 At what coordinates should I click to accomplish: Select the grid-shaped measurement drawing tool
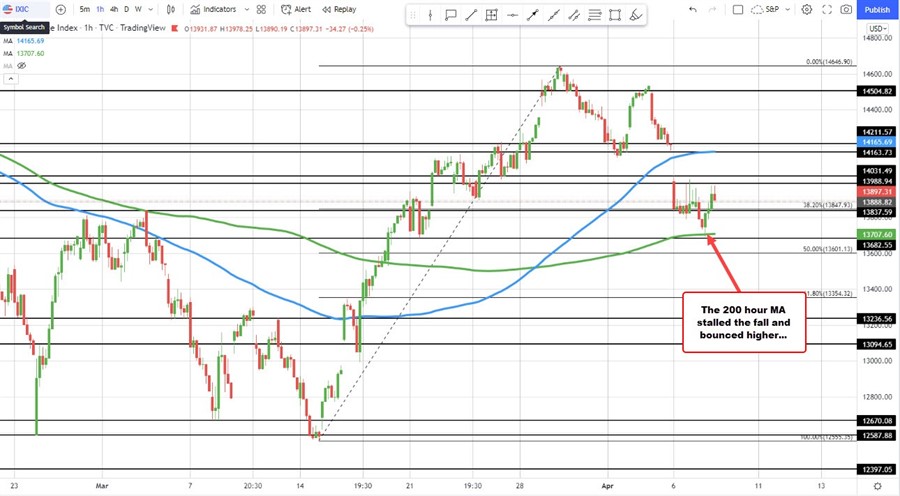pos(491,16)
